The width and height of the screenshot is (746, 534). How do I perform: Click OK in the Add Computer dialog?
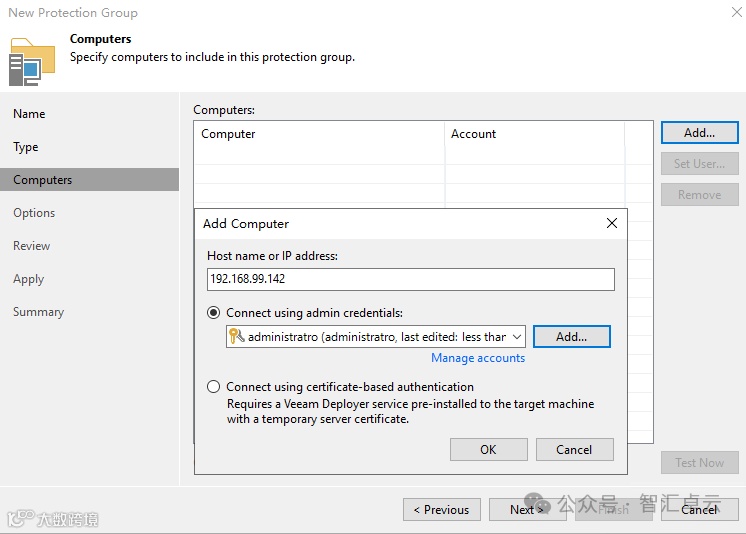tap(488, 450)
